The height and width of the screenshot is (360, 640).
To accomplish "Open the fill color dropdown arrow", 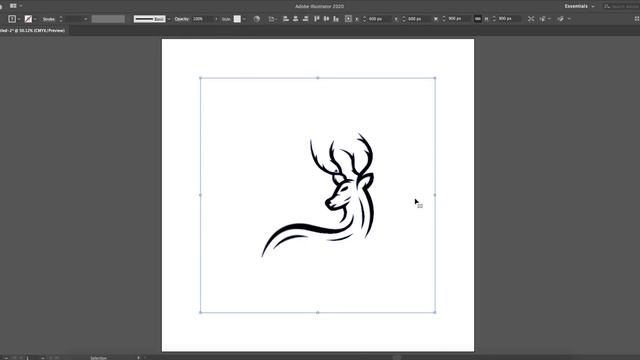I will (19, 19).
